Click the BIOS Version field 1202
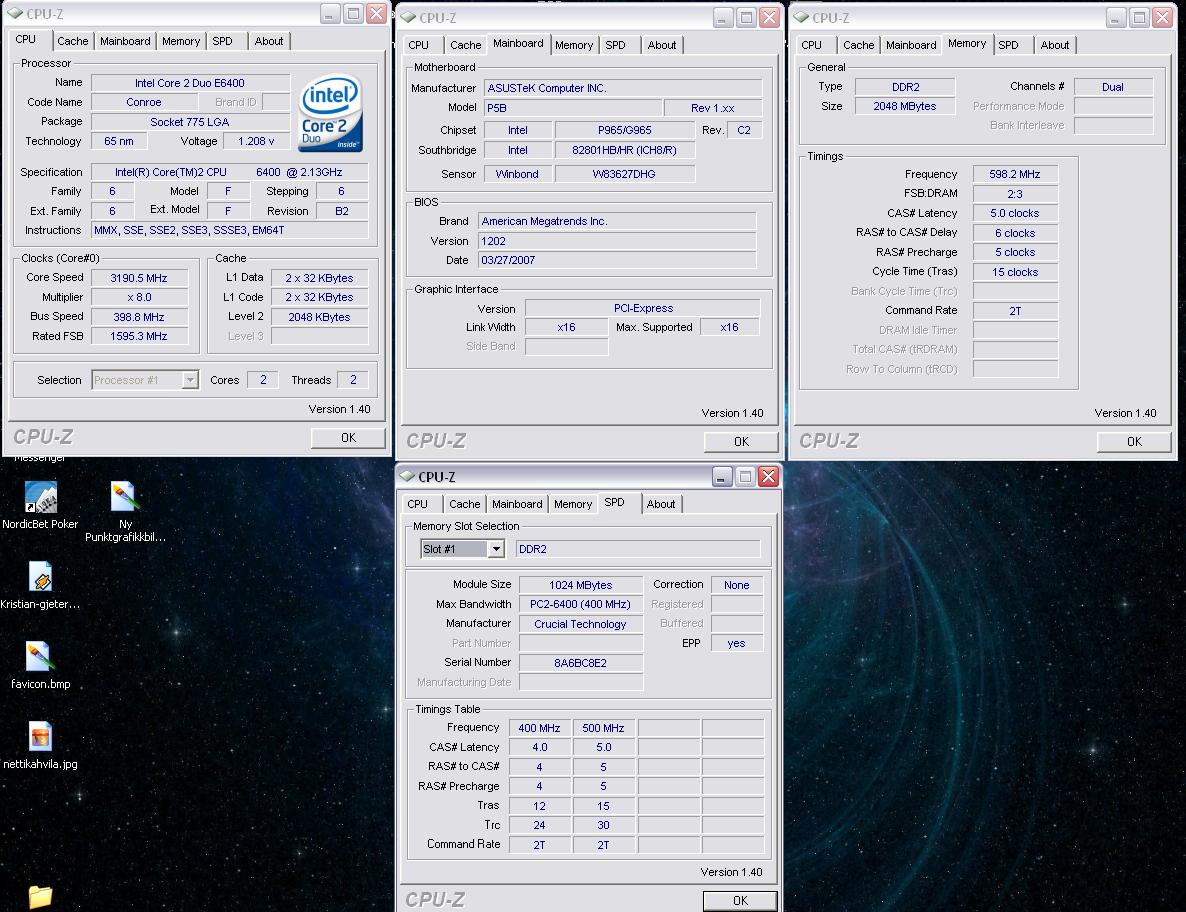The height and width of the screenshot is (912, 1186). coord(616,240)
